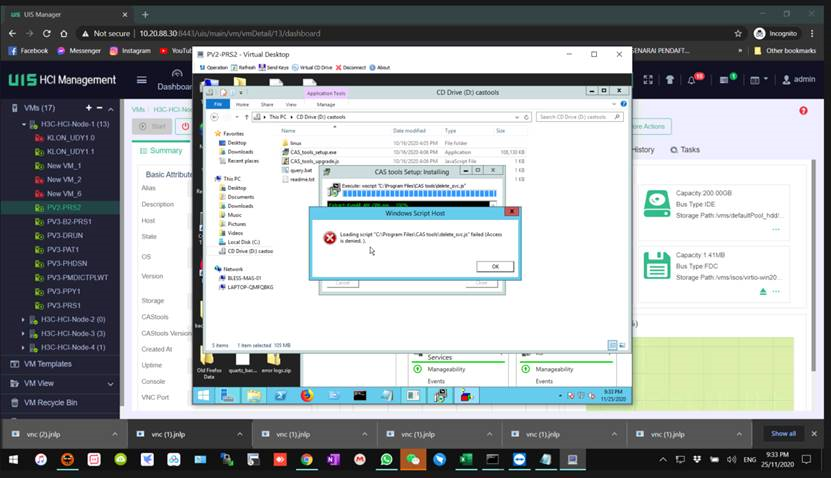Screen dimensions: 831x478
Task: Open the Summary tab of the VM
Action: [161, 151]
